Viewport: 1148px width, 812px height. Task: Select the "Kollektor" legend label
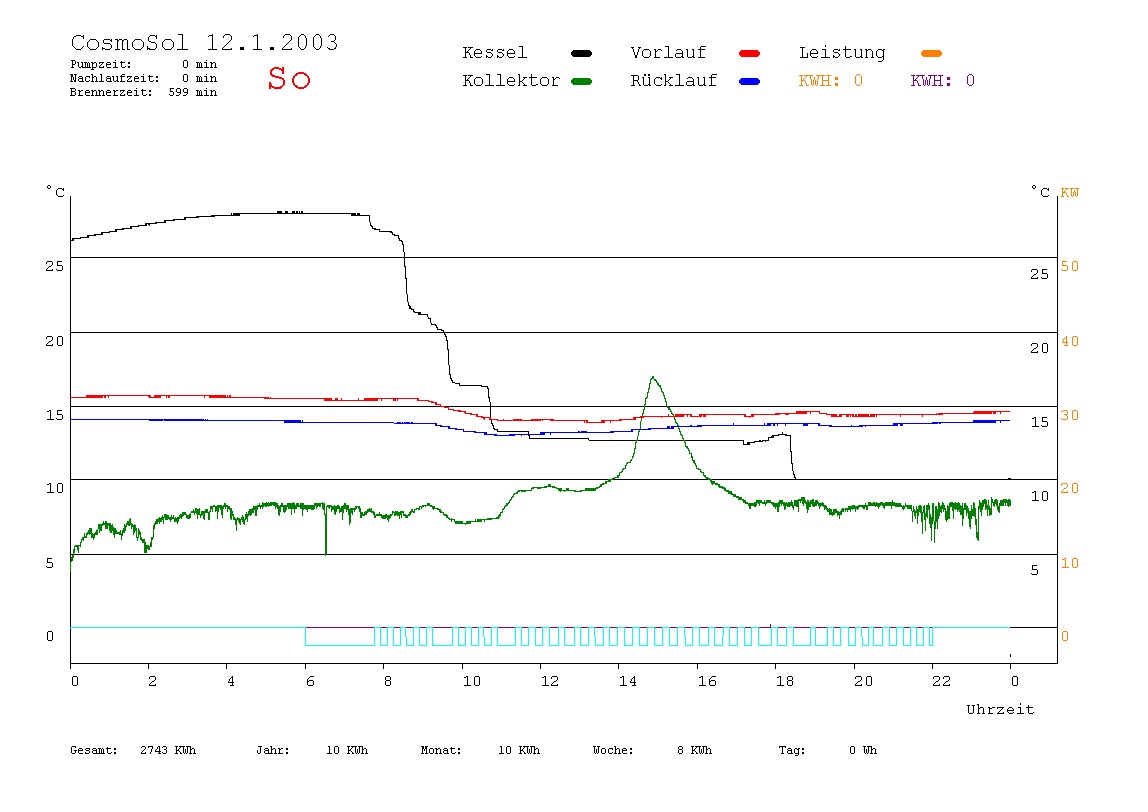coord(510,81)
